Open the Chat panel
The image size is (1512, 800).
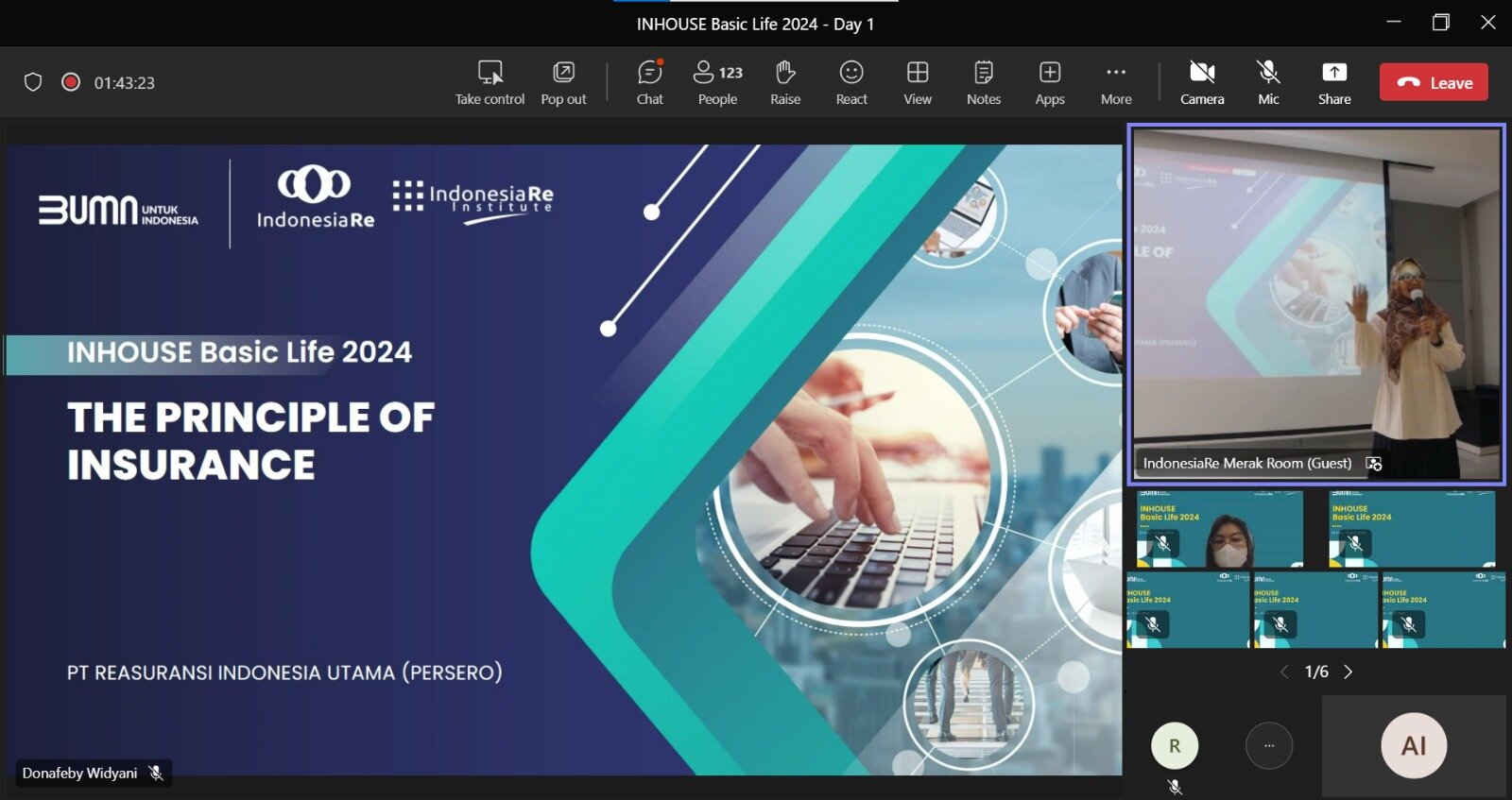[650, 82]
